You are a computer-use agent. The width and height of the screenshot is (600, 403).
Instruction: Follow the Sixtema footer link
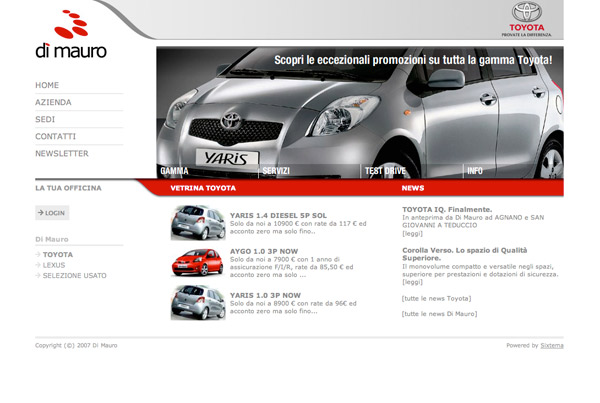pyautogui.click(x=552, y=345)
